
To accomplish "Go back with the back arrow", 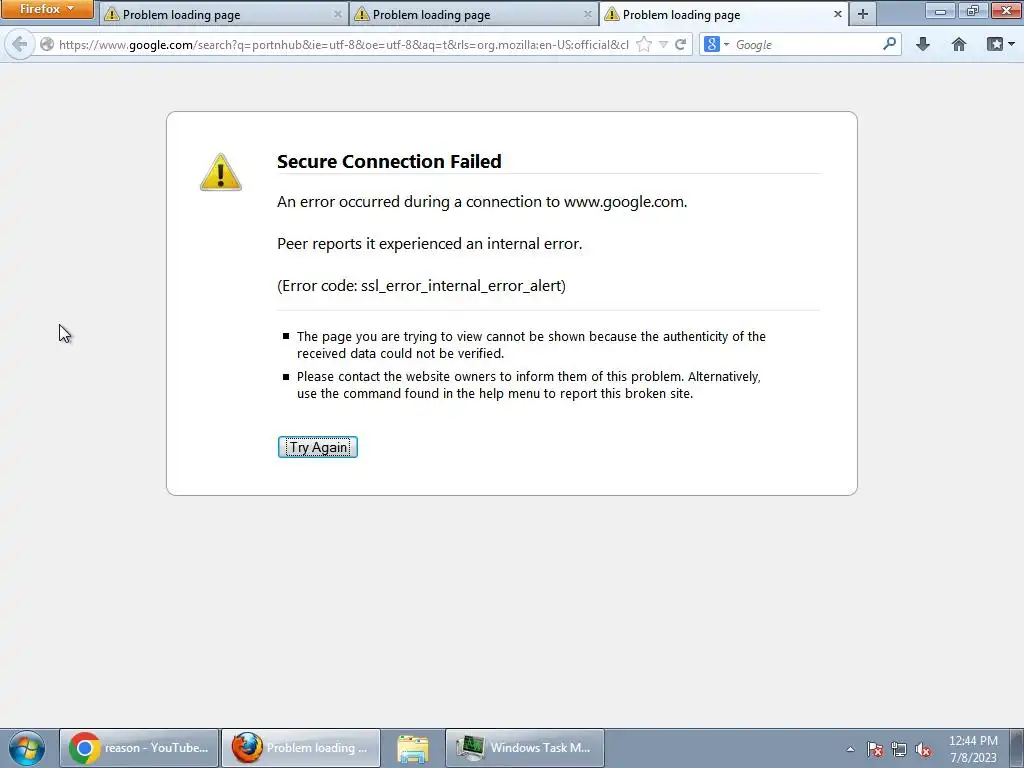I will click(x=20, y=44).
